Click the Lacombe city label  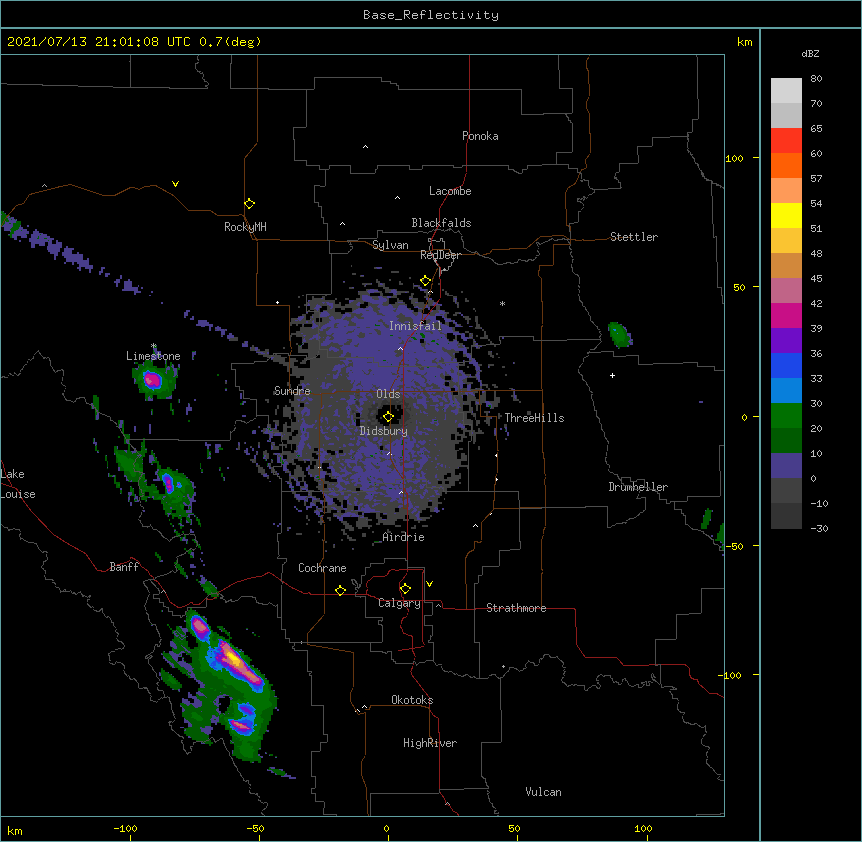click(x=450, y=191)
